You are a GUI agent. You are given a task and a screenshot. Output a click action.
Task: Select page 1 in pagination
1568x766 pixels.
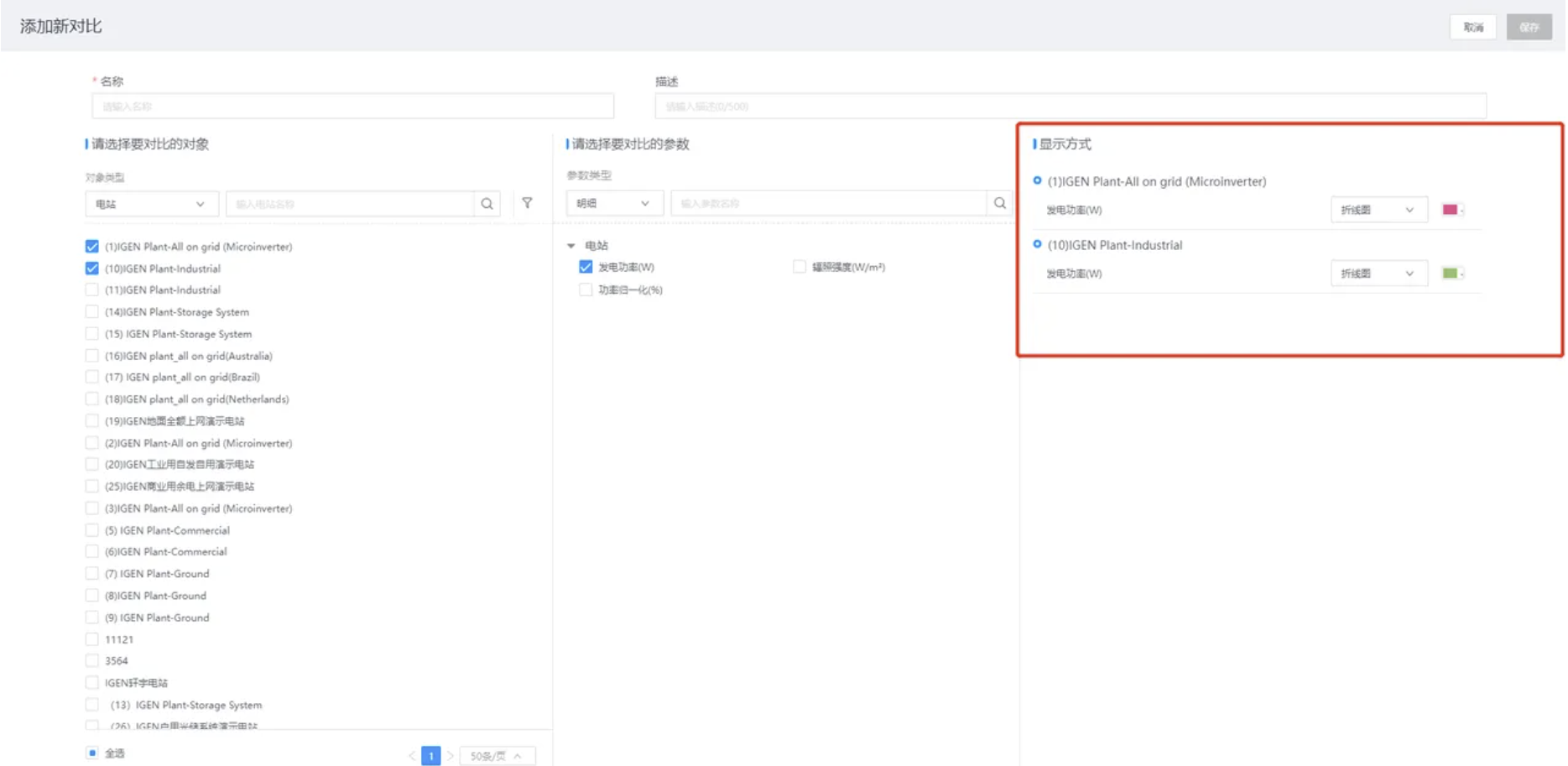click(431, 756)
